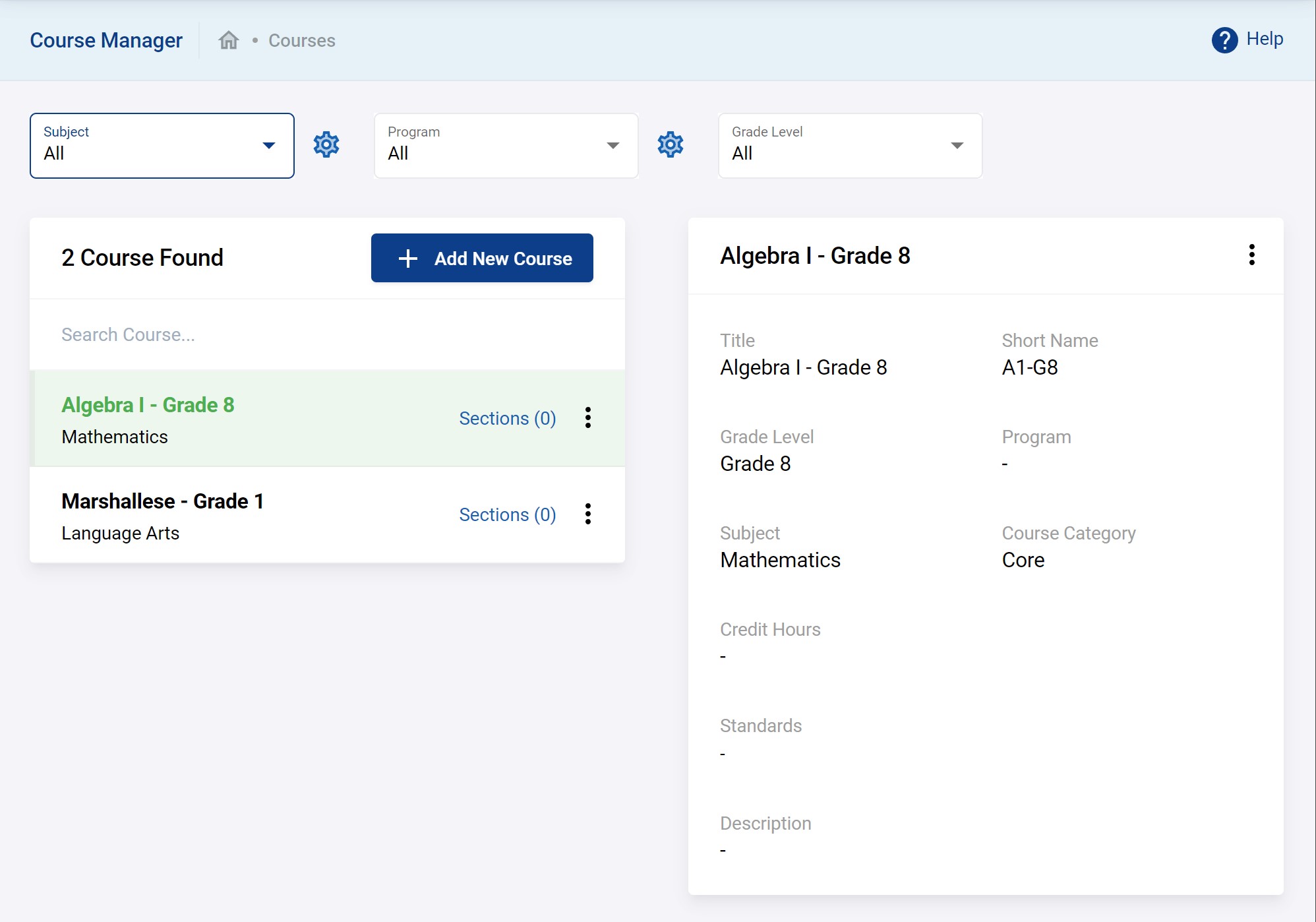Select Algebra I - Grade 8 in list
Image resolution: width=1316 pixels, height=922 pixels.
click(x=148, y=405)
